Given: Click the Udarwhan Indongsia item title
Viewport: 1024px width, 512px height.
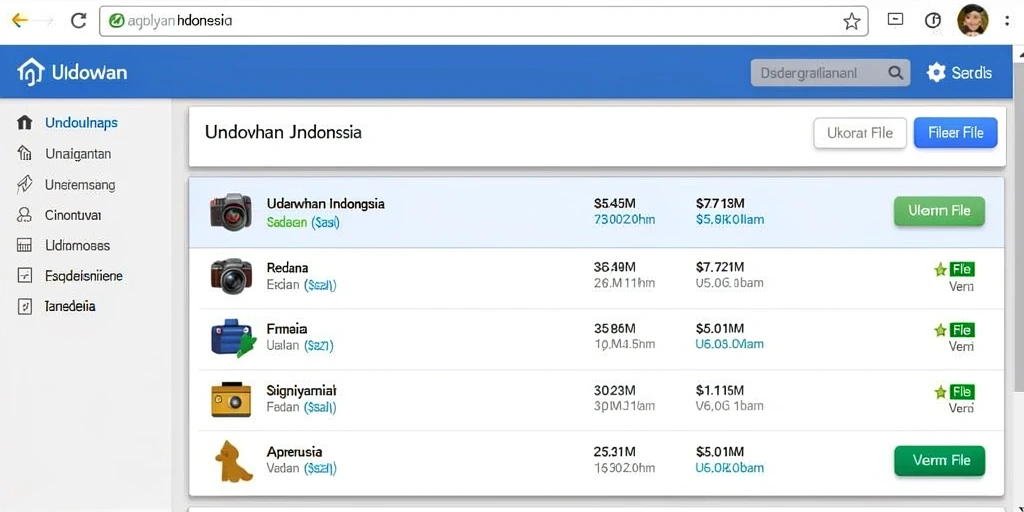Looking at the screenshot, I should click(x=325, y=203).
